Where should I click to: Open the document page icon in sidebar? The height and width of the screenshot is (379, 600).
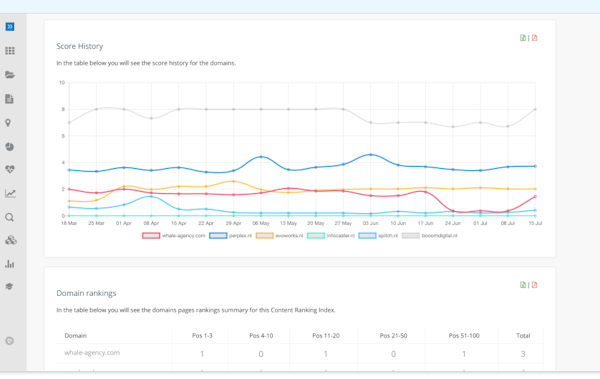(x=9, y=99)
